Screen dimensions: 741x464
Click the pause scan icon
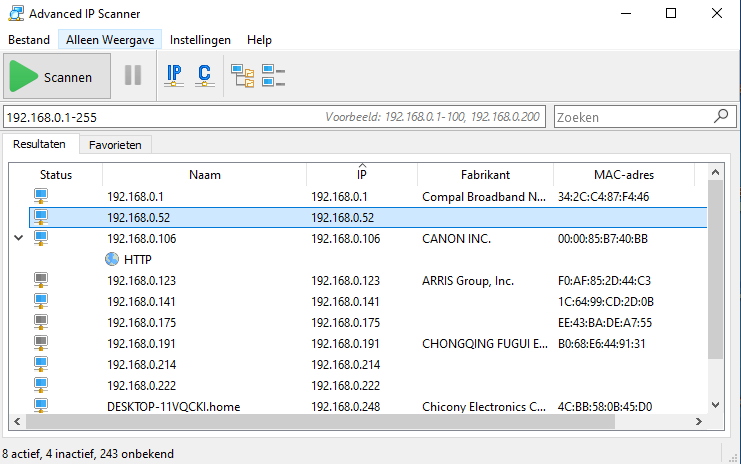133,75
